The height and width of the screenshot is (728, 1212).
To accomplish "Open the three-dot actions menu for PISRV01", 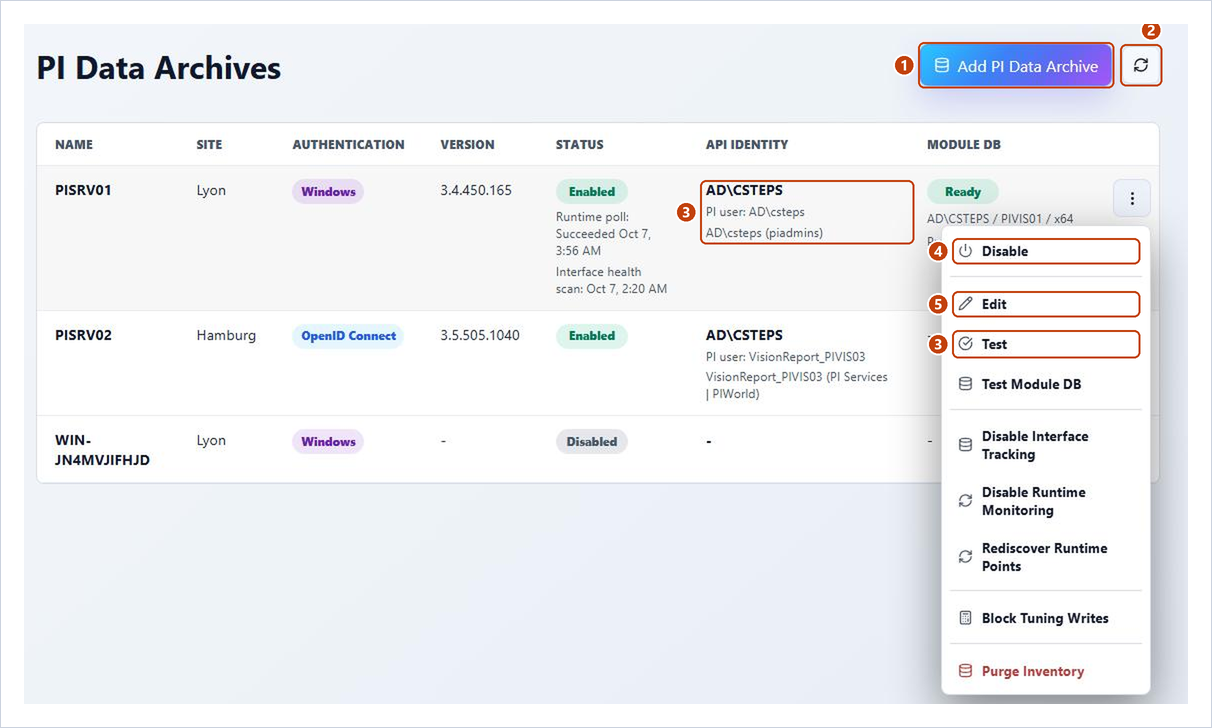I will 1132,199.
